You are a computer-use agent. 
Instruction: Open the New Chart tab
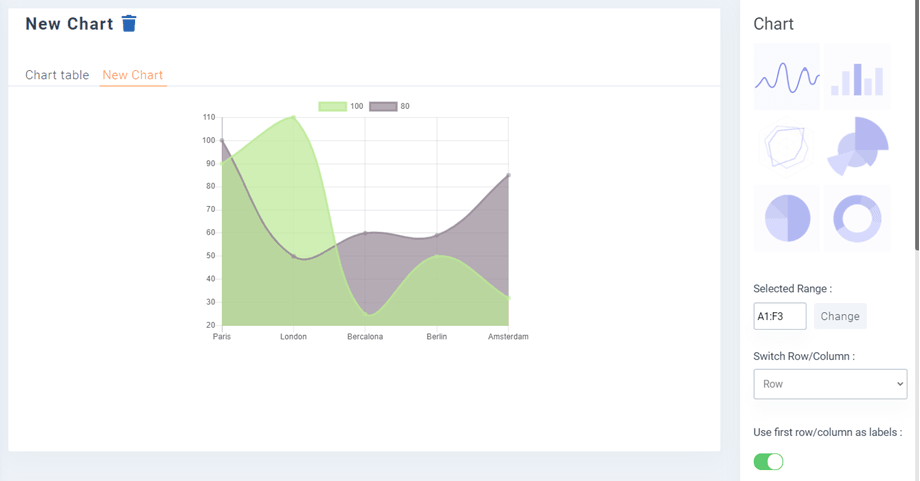[132, 75]
